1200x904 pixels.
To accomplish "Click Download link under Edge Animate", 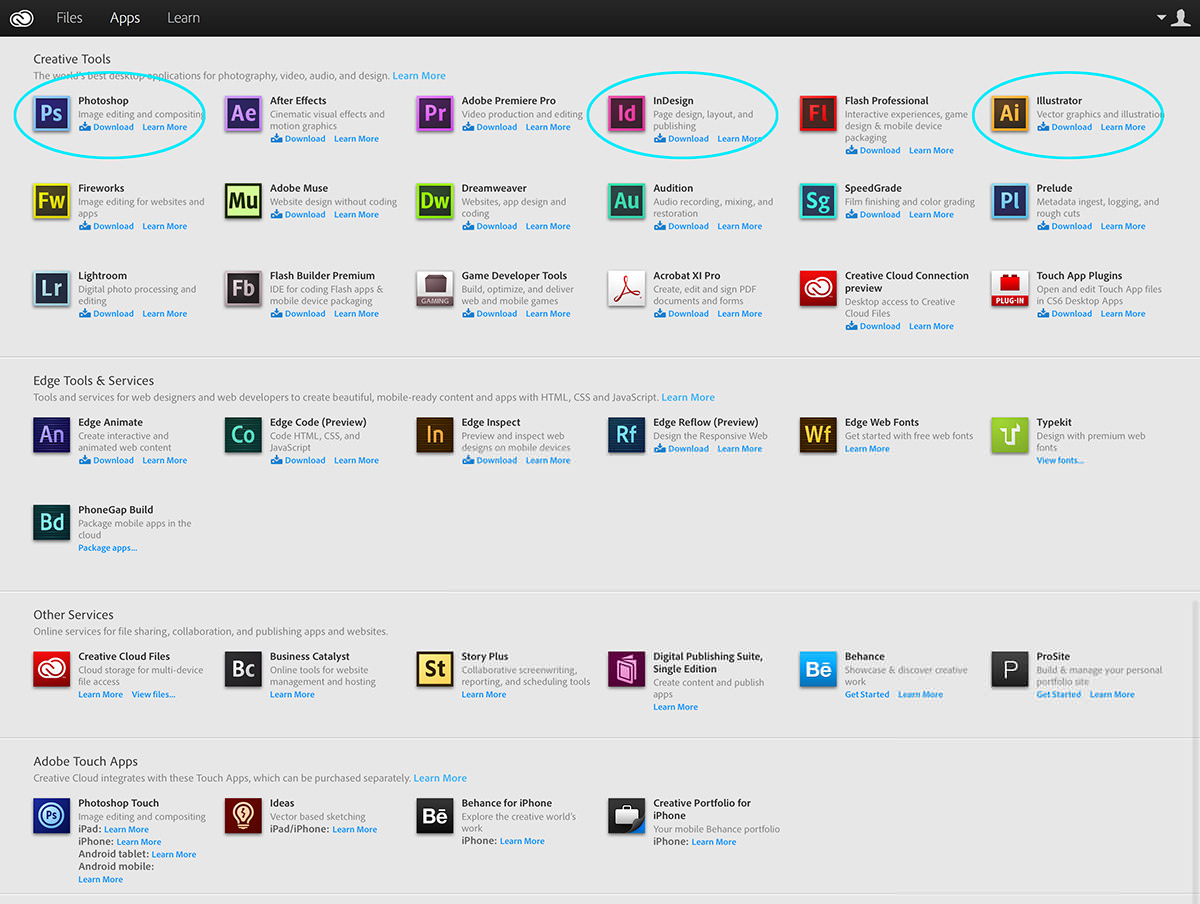I will point(107,460).
